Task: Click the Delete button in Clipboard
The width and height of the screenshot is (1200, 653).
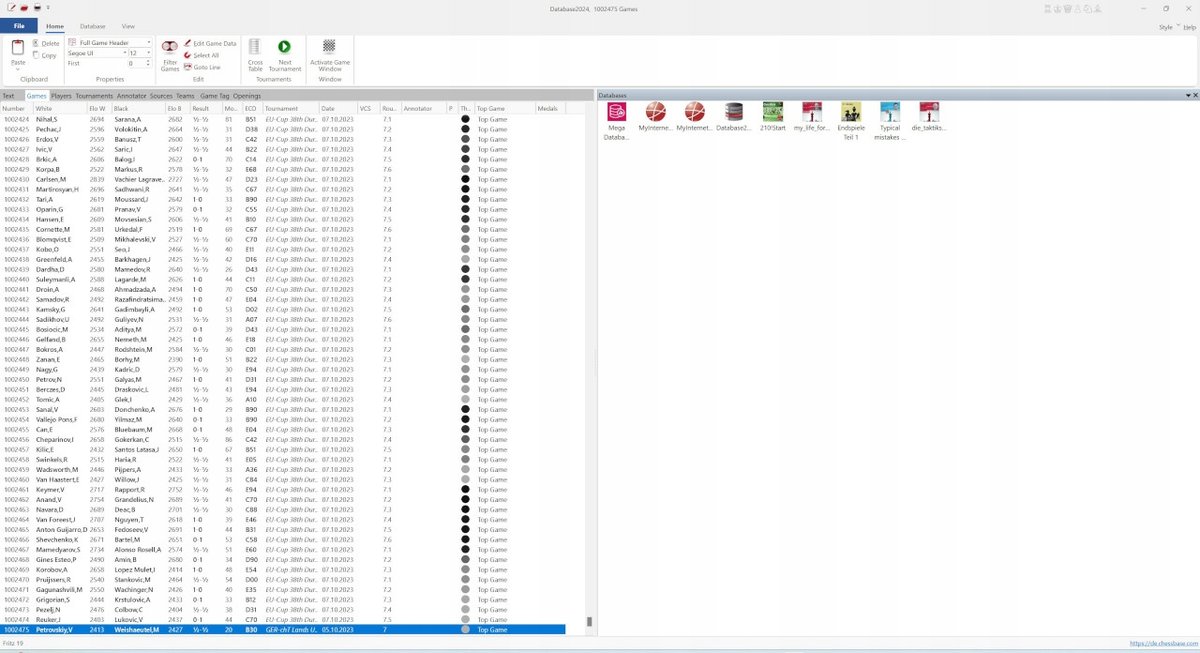Action: pos(46,43)
